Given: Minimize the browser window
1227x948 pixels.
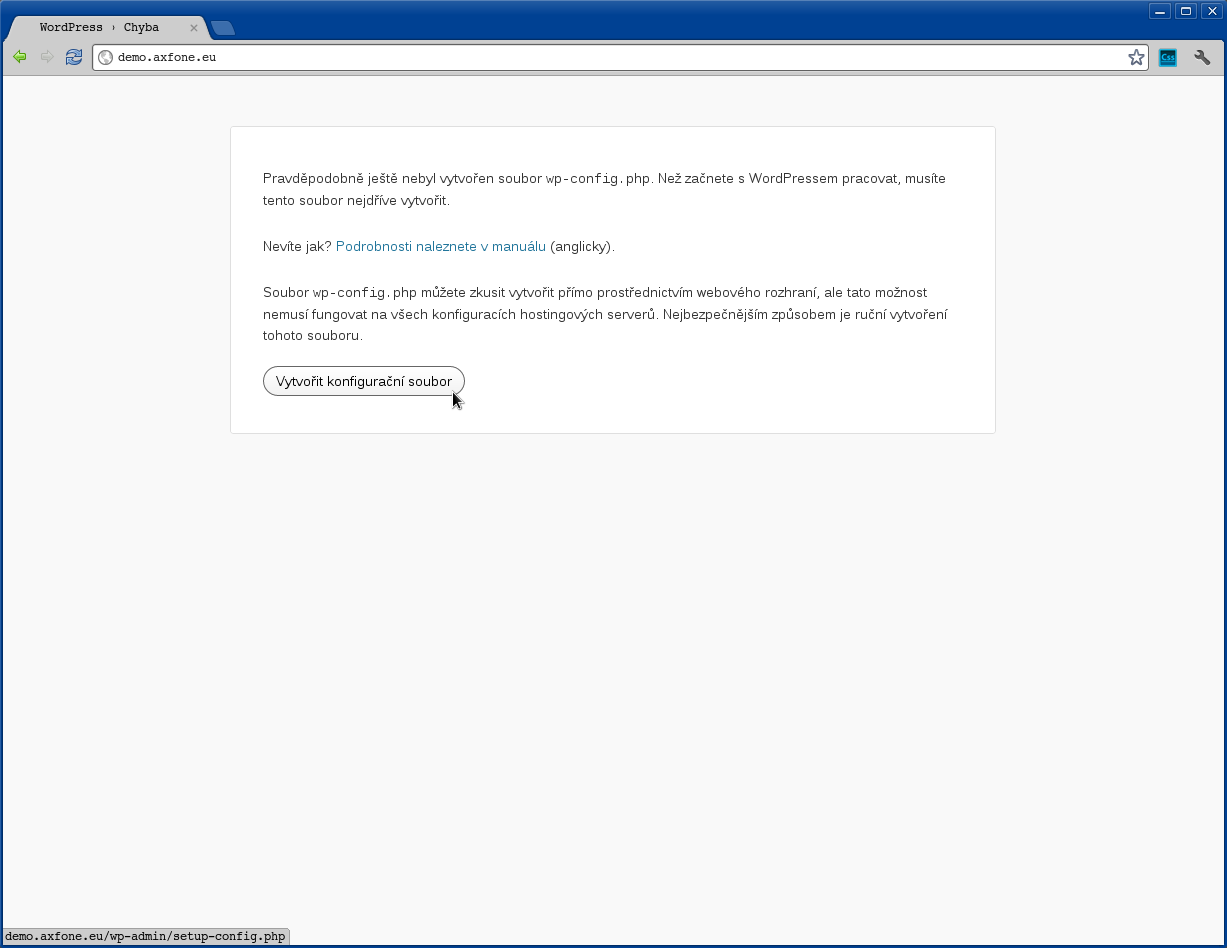Looking at the screenshot, I should [1160, 11].
